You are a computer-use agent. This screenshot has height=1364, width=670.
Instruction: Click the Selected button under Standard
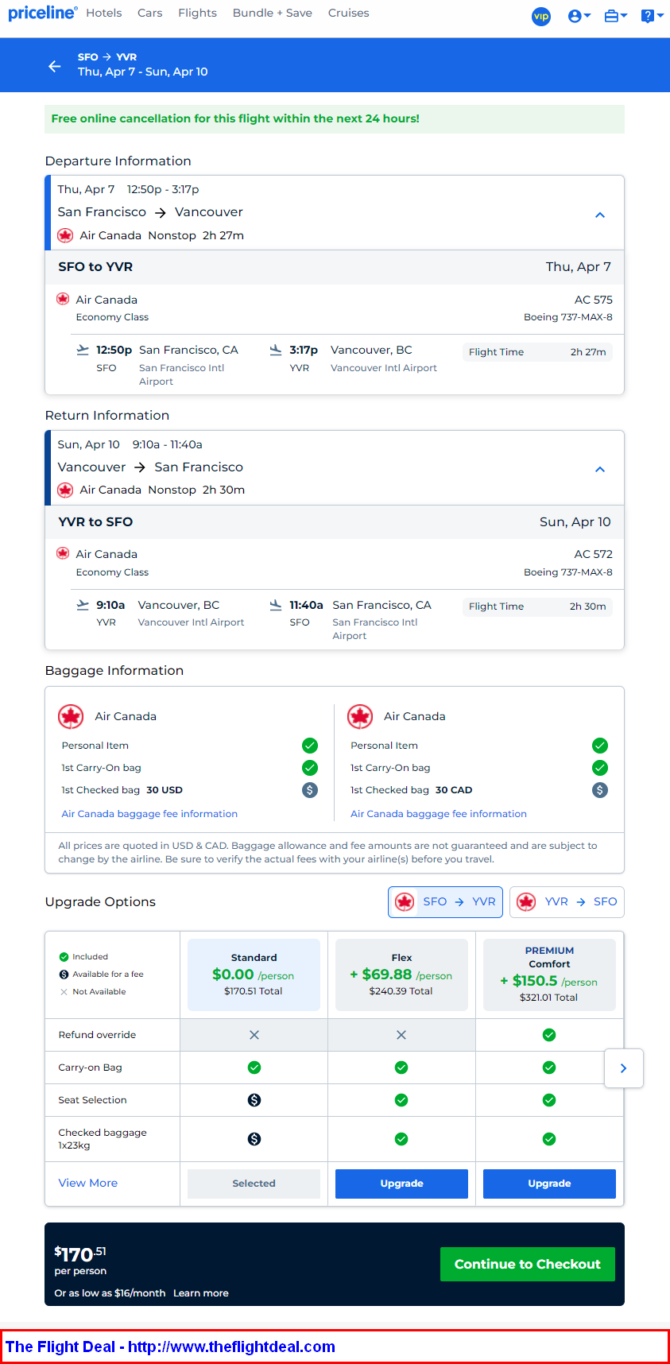coord(254,1183)
